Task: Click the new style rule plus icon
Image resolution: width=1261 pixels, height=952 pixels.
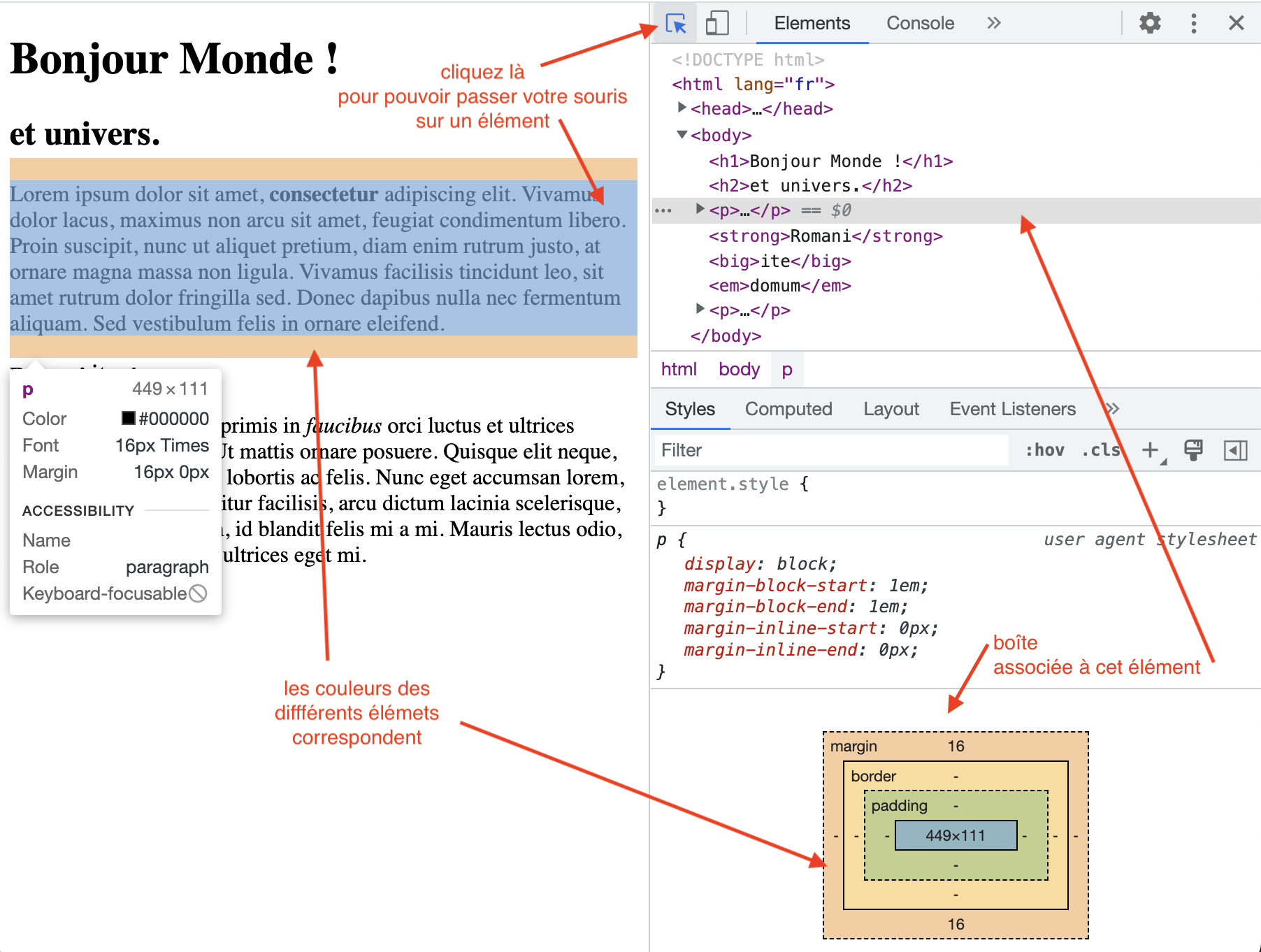Action: pyautogui.click(x=1150, y=451)
